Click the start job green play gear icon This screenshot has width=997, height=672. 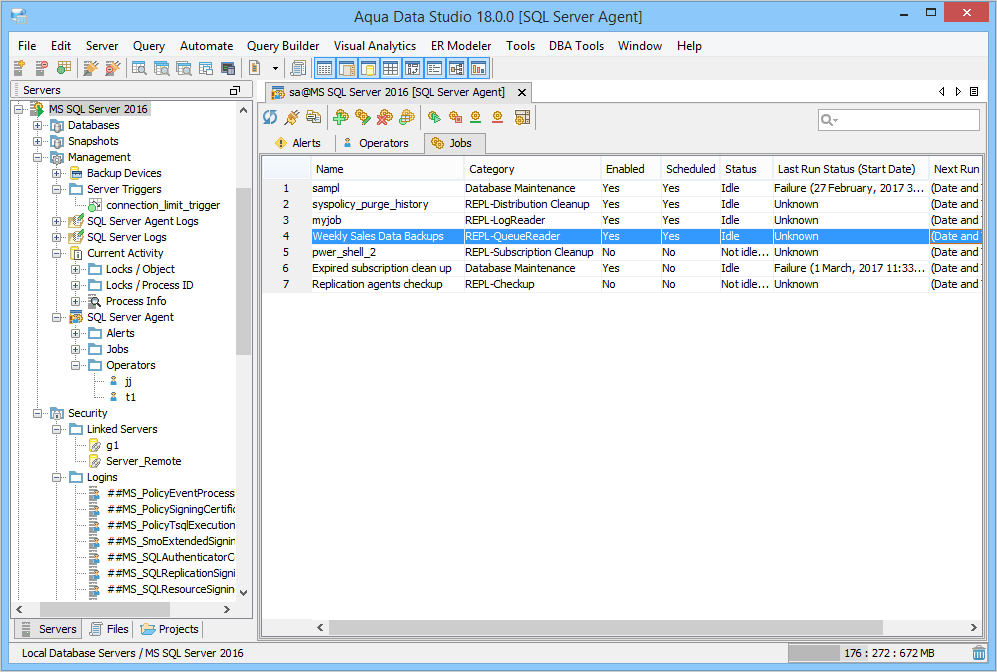tap(434, 117)
